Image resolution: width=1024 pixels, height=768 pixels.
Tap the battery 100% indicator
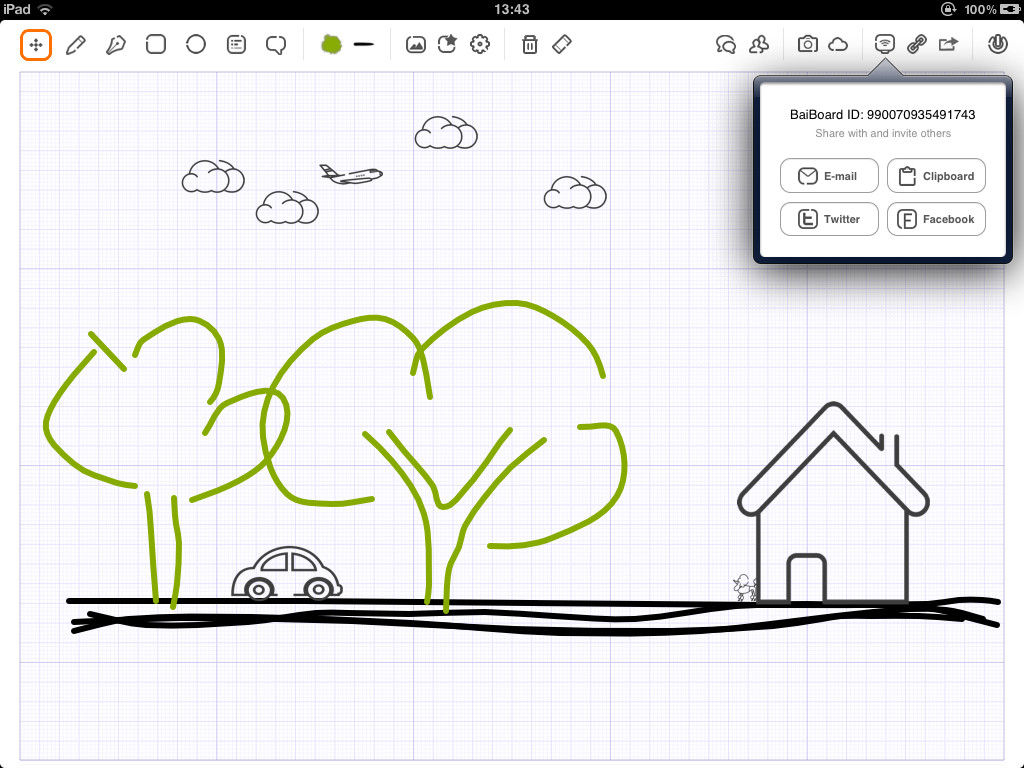click(991, 9)
